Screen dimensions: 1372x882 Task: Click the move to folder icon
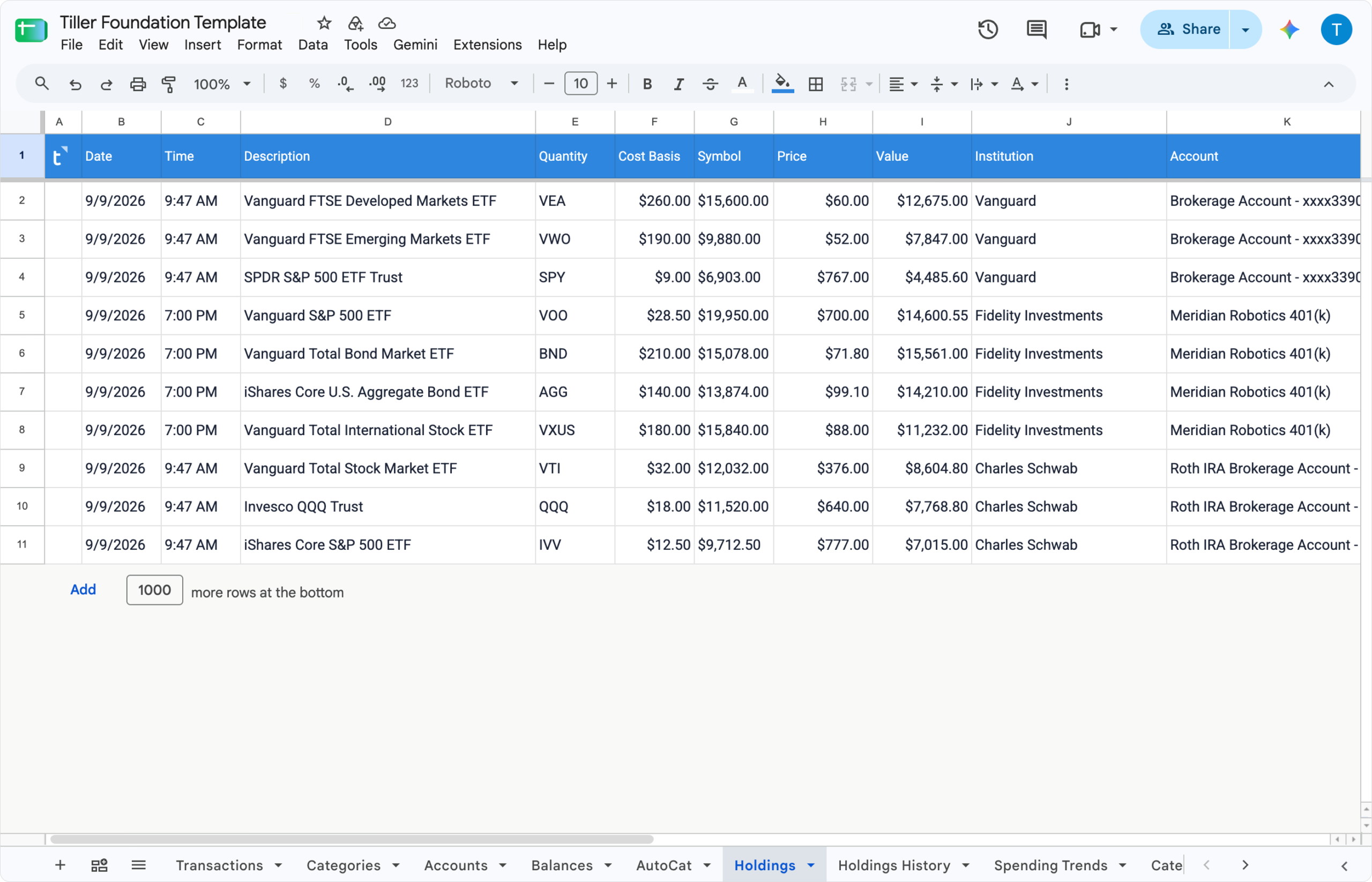click(x=356, y=23)
